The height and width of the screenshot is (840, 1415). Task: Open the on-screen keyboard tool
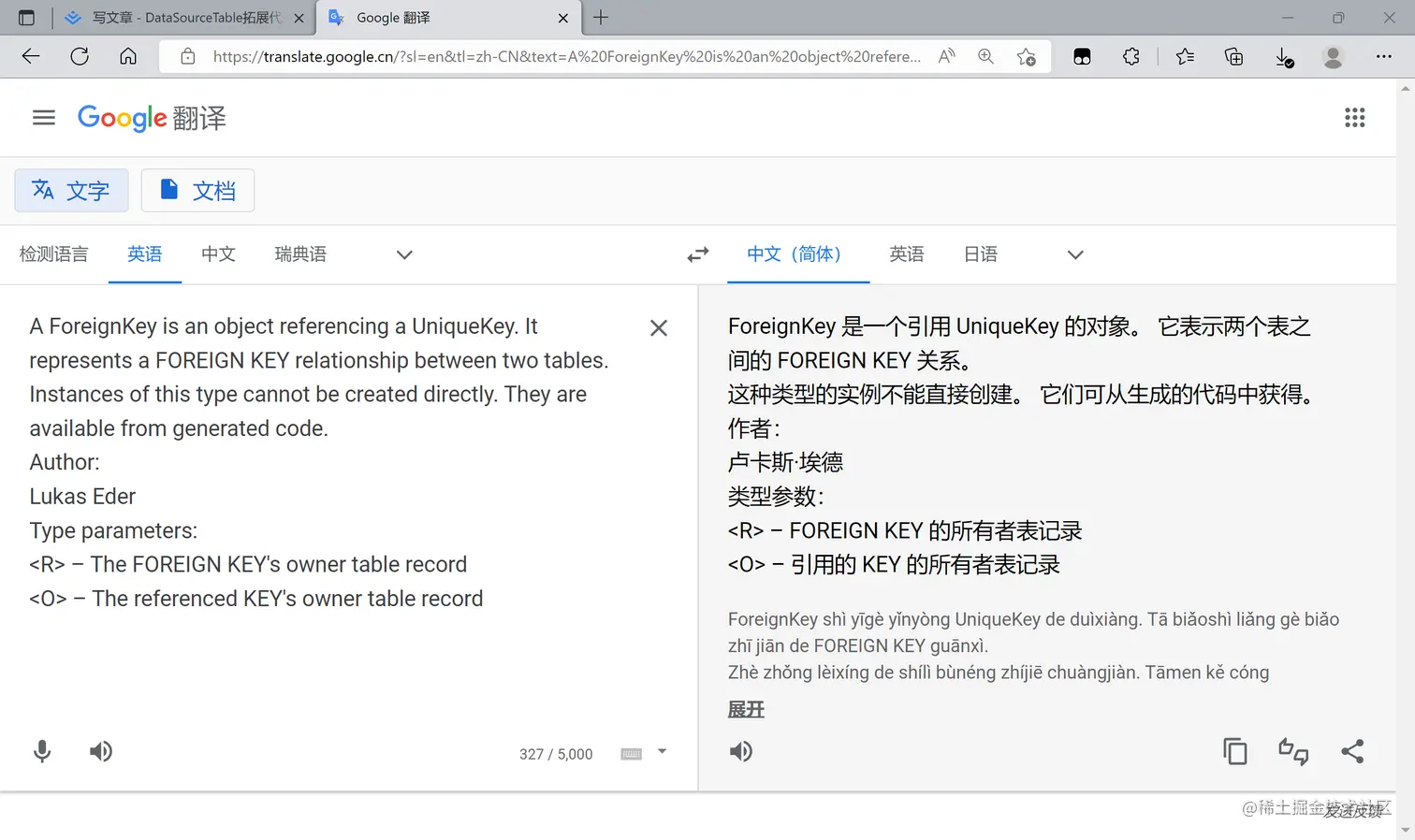pos(632,754)
